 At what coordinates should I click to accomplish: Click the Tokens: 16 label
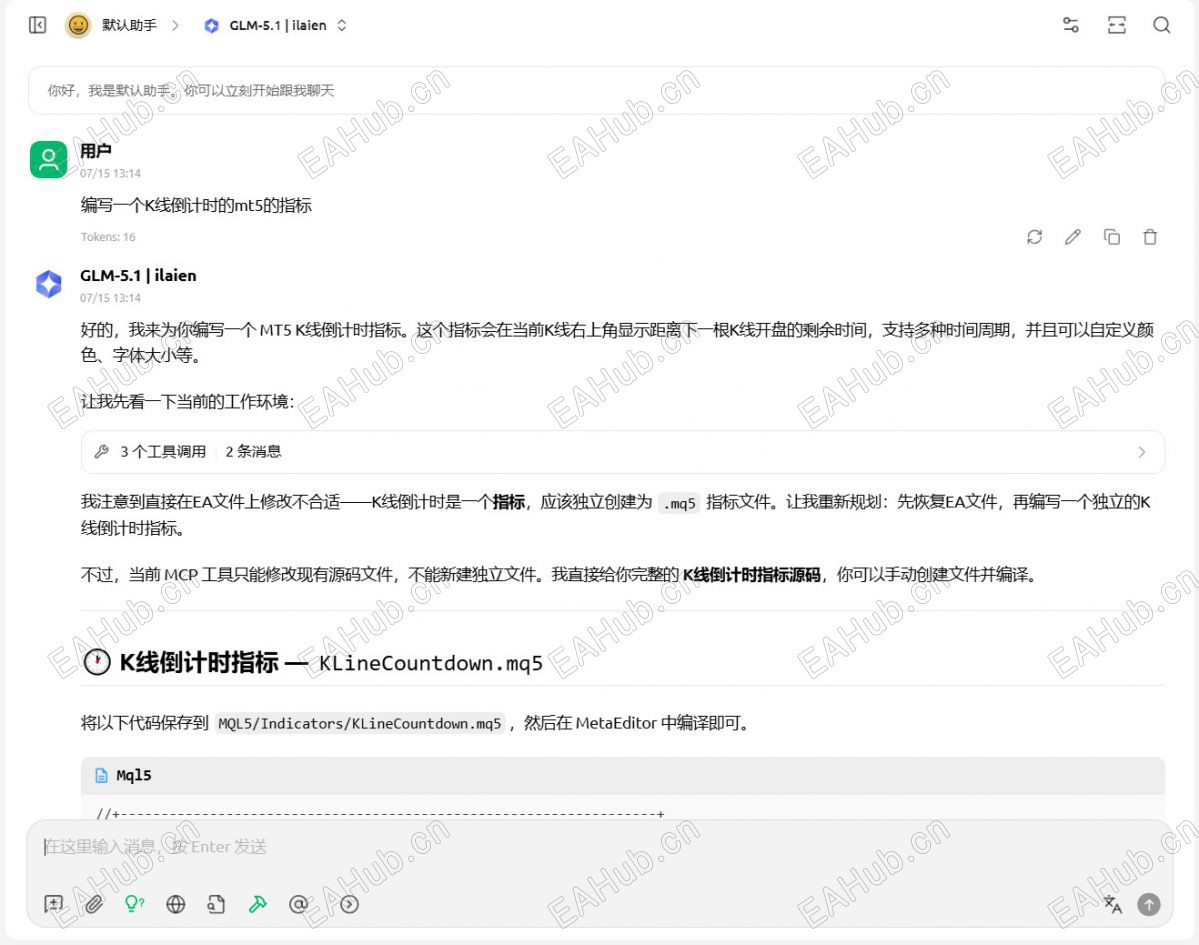(x=108, y=237)
